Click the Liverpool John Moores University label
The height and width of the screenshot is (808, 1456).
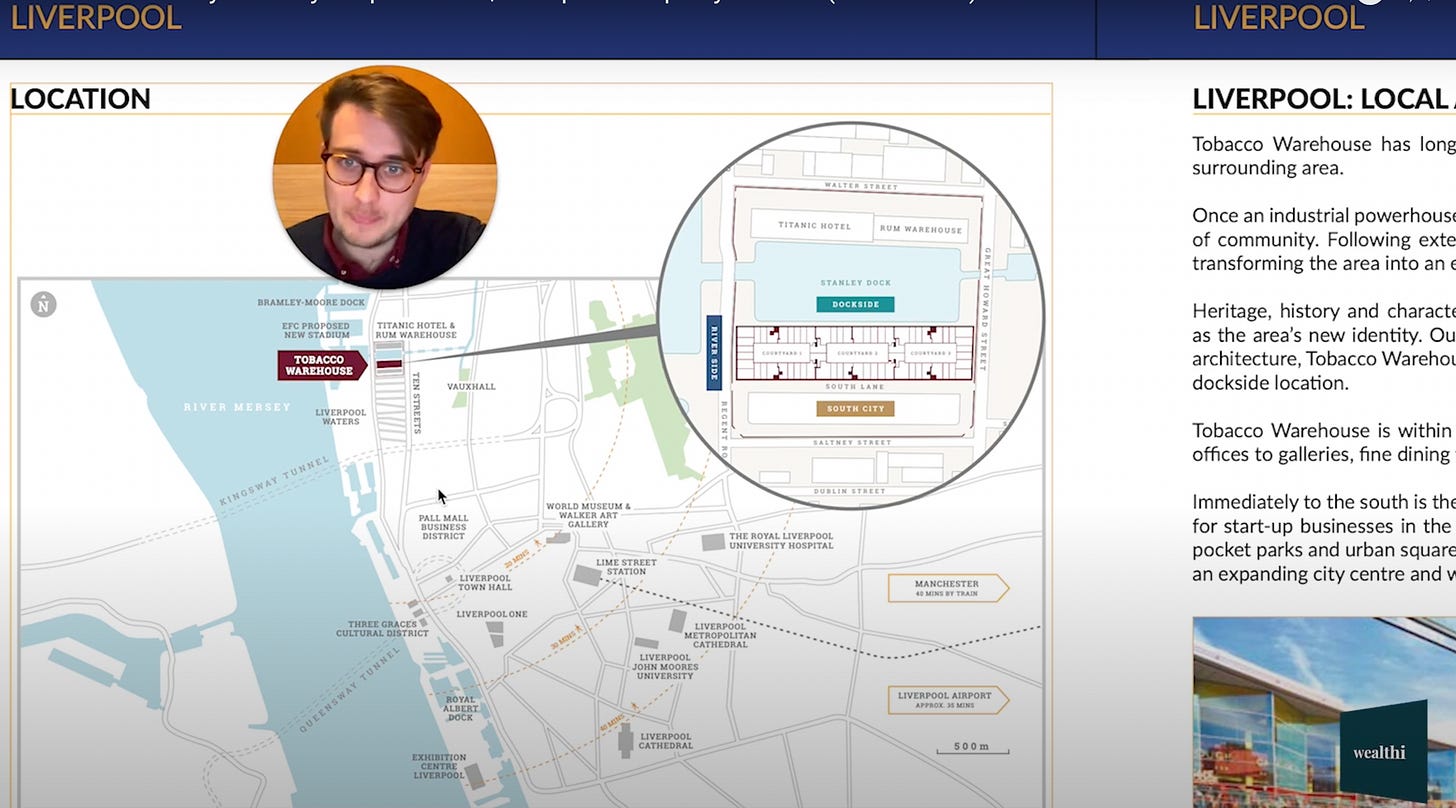(665, 667)
